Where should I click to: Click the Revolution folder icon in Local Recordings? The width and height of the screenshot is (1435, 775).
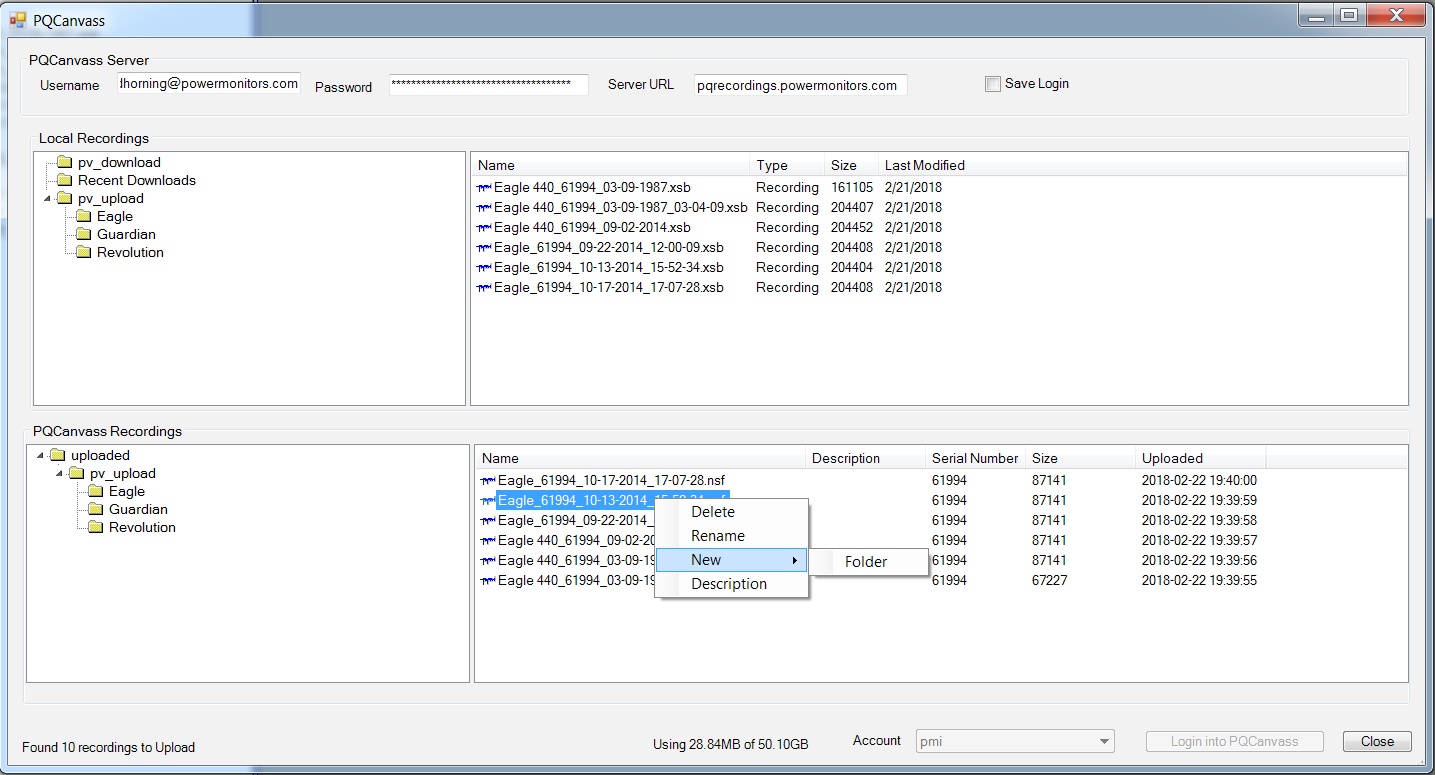(x=85, y=252)
